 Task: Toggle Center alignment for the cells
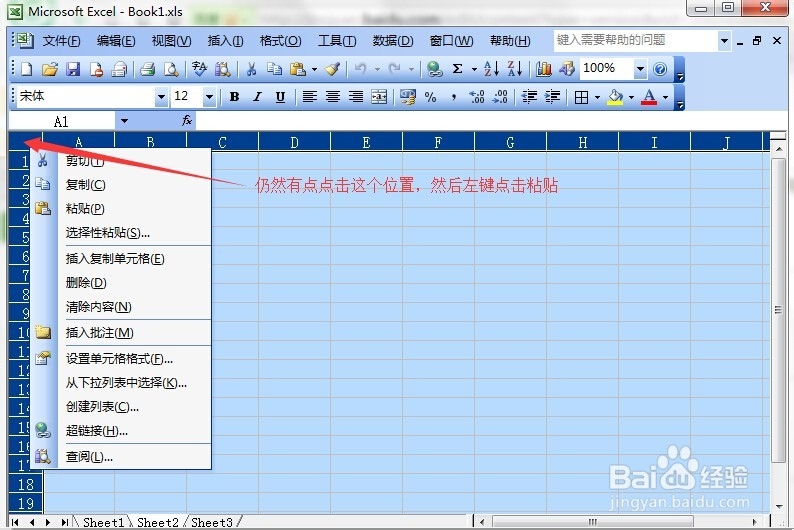pos(333,97)
